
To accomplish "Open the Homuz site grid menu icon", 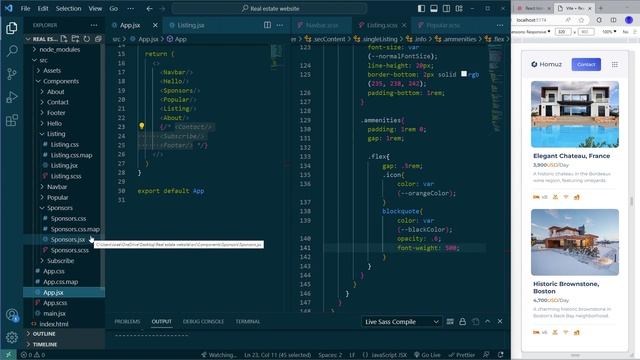I will click(615, 64).
